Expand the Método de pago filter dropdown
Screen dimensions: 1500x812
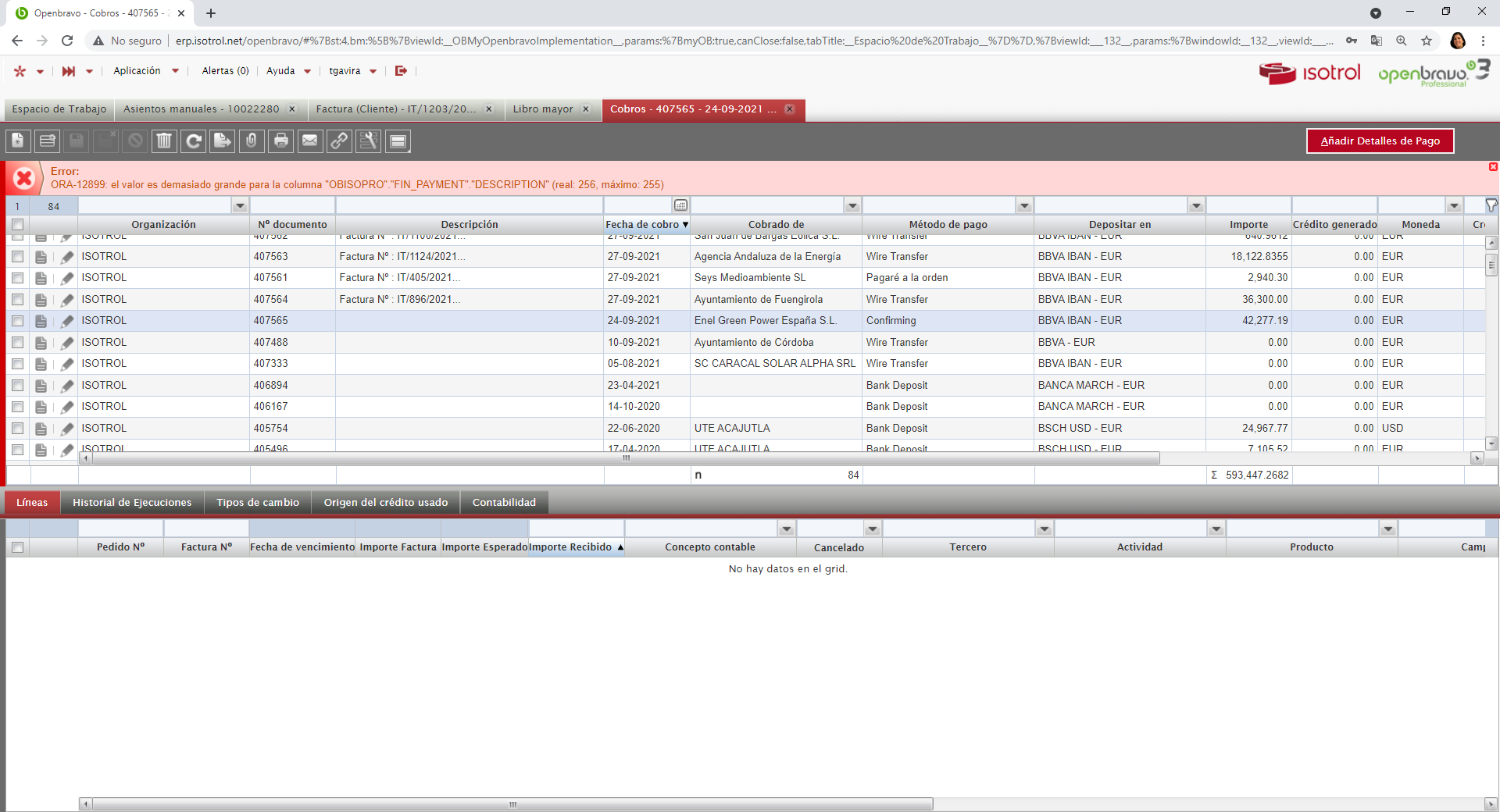1024,205
